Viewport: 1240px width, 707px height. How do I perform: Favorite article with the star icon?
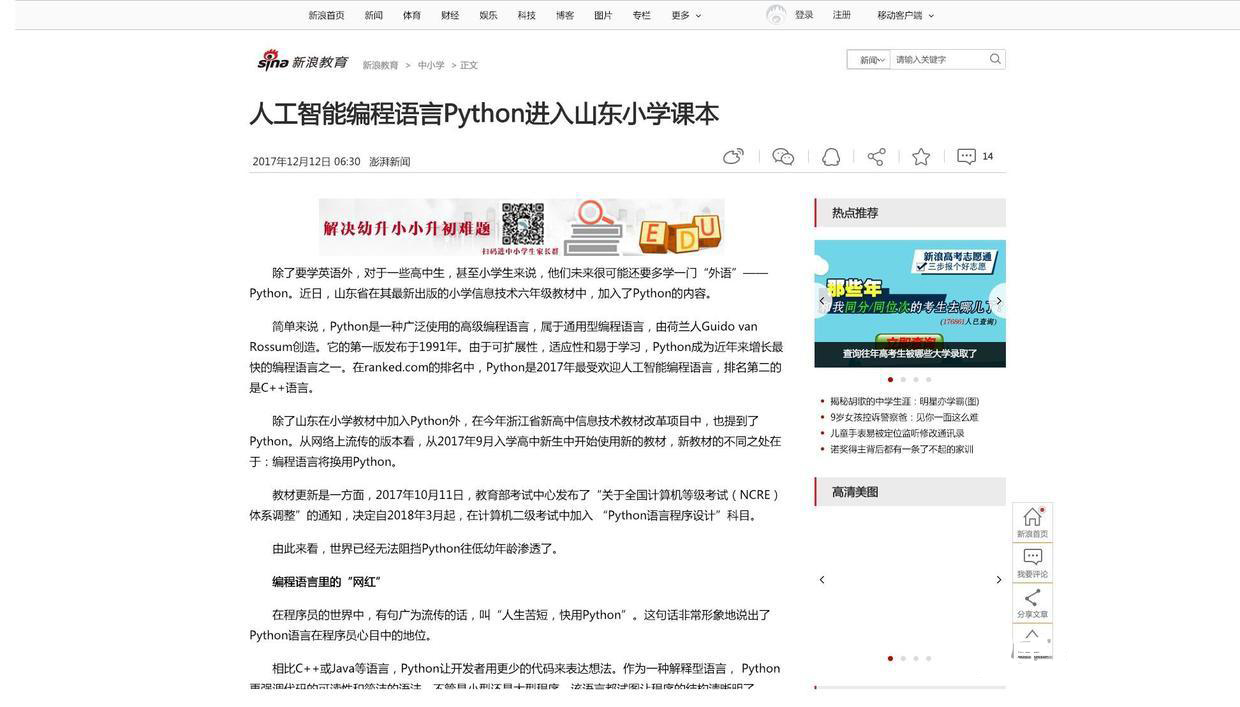pos(921,157)
